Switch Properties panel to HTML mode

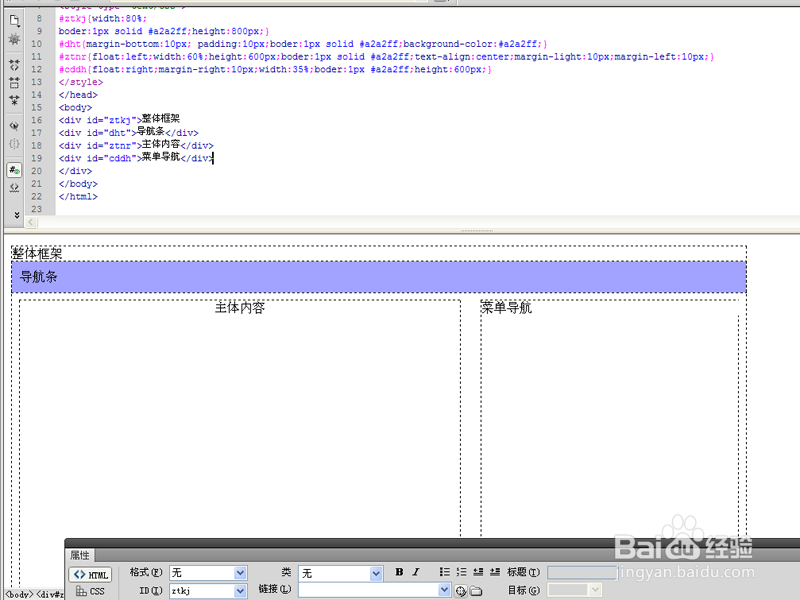90,574
